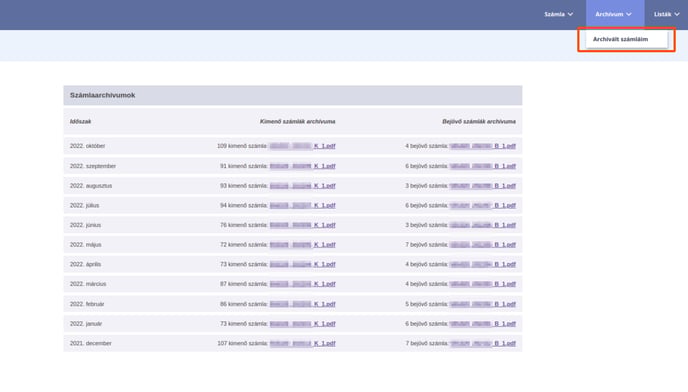The height and width of the screenshot is (392, 688).
Task: Open incoming invoice PDF for 2022. augusztus
Action: pos(483,186)
